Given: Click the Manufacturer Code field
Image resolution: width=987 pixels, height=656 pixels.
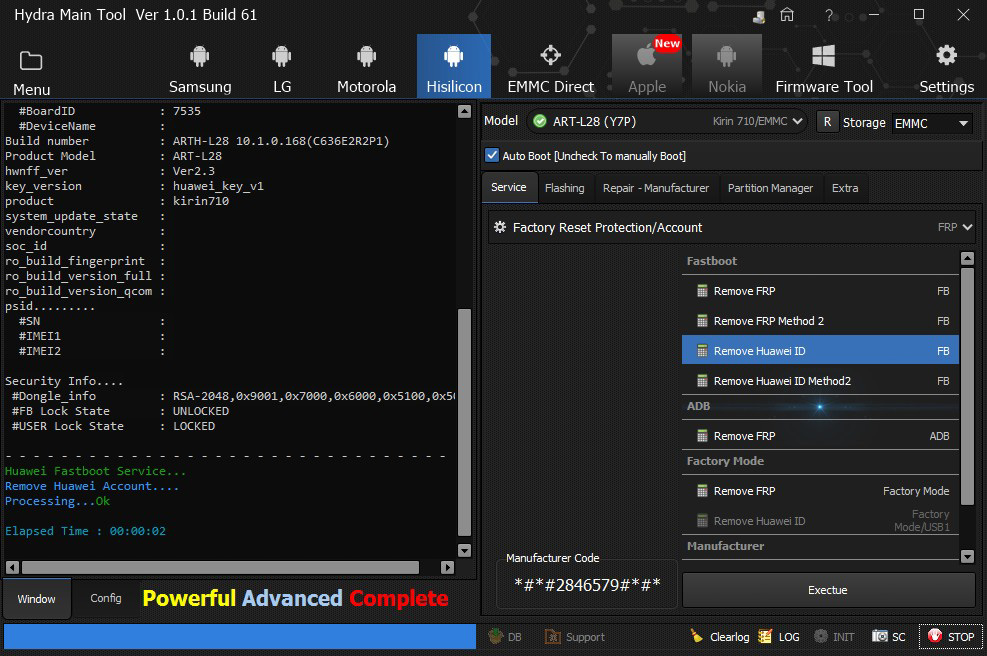Looking at the screenshot, I should click(587, 584).
